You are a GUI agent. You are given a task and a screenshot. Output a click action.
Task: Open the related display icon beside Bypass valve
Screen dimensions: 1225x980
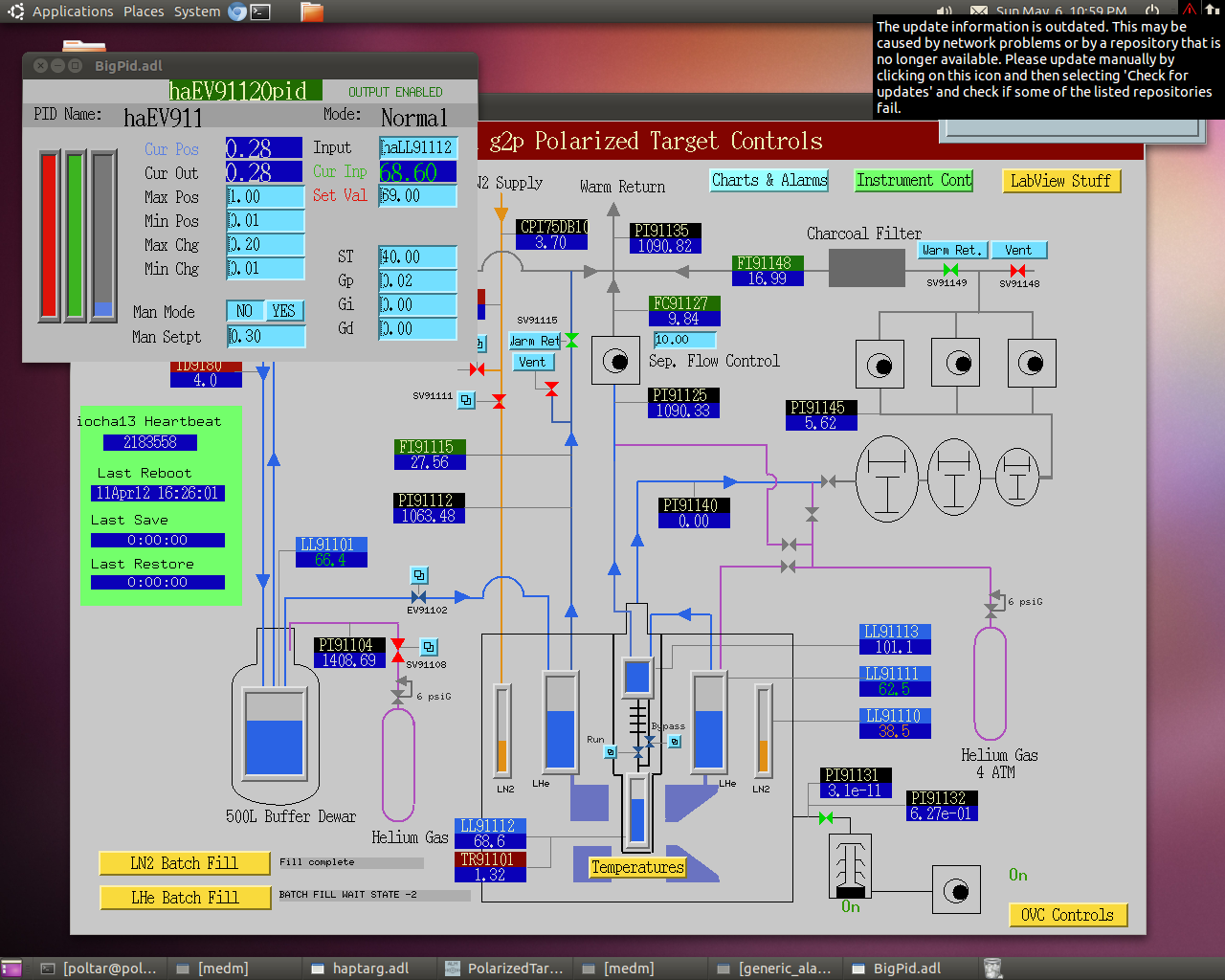[675, 742]
